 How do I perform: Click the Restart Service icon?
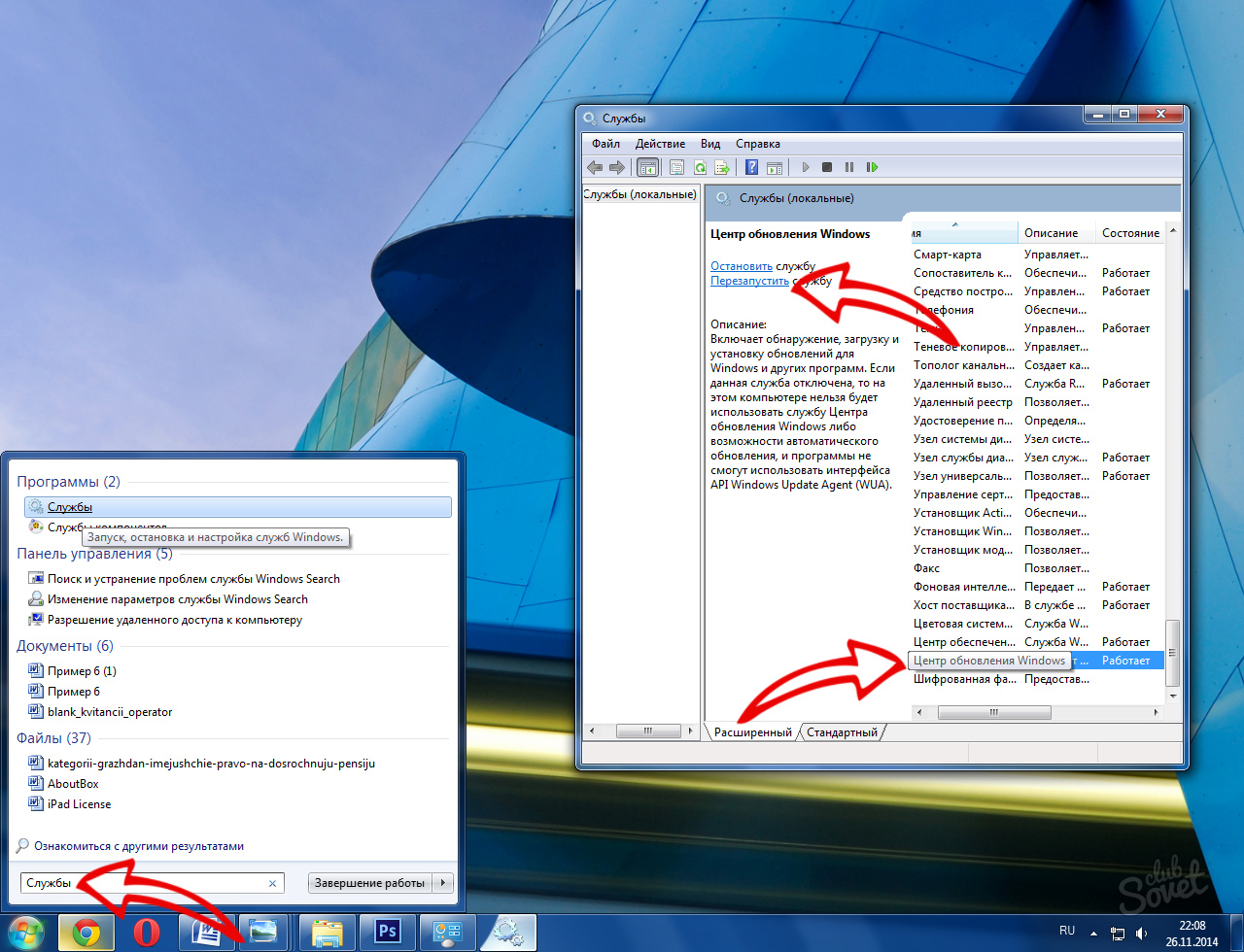tap(872, 167)
